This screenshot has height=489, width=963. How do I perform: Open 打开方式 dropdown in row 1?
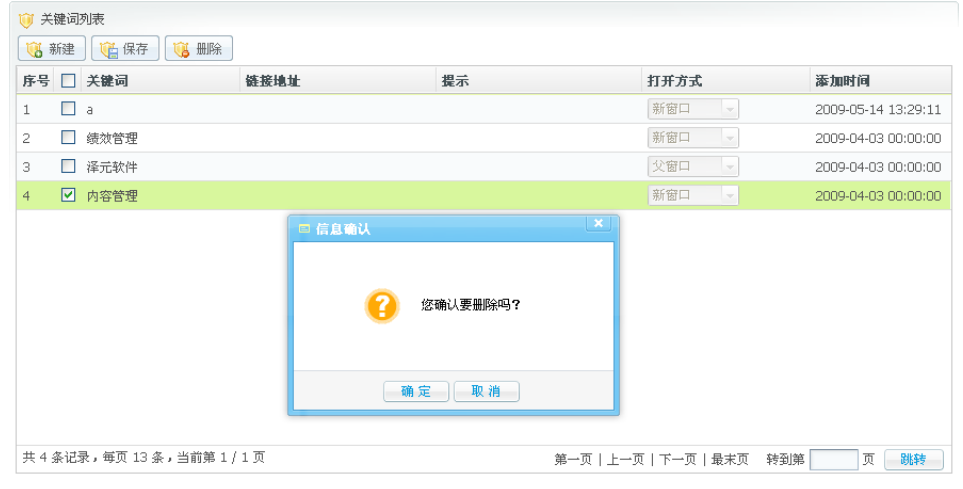coord(693,109)
